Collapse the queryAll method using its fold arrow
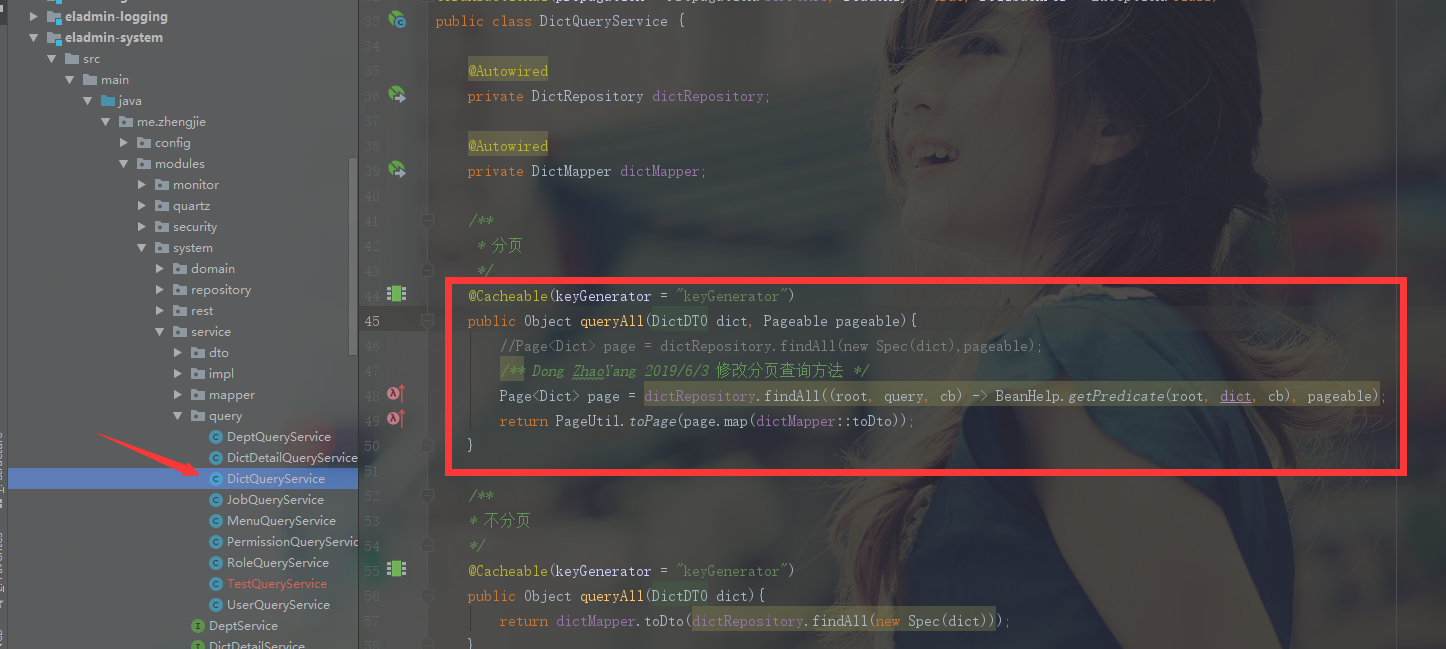This screenshot has width=1446, height=649. (427, 320)
